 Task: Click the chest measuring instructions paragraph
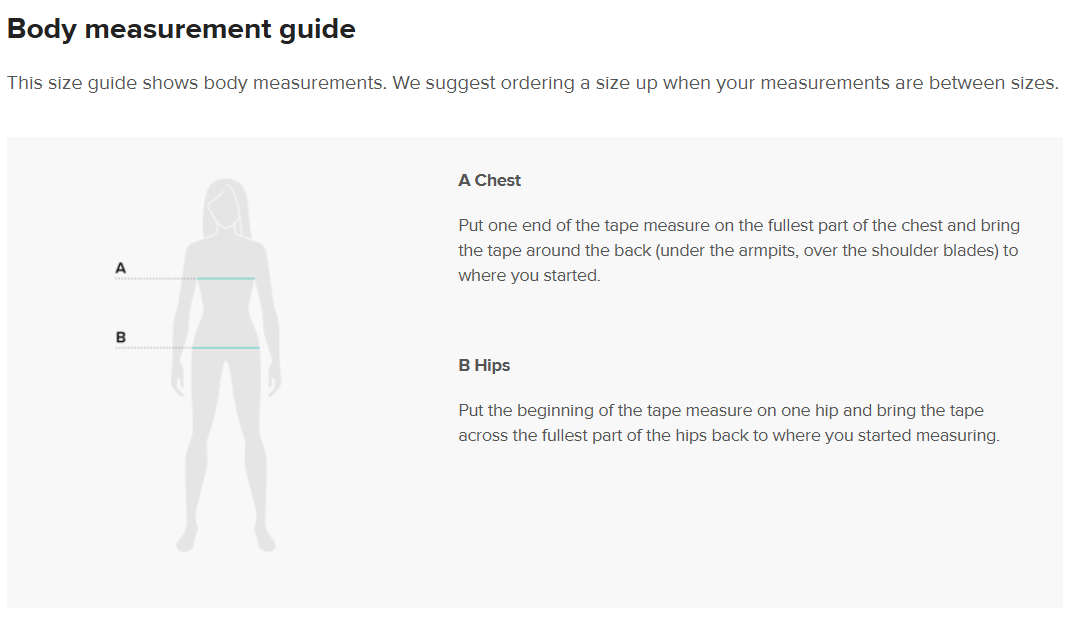click(x=738, y=250)
